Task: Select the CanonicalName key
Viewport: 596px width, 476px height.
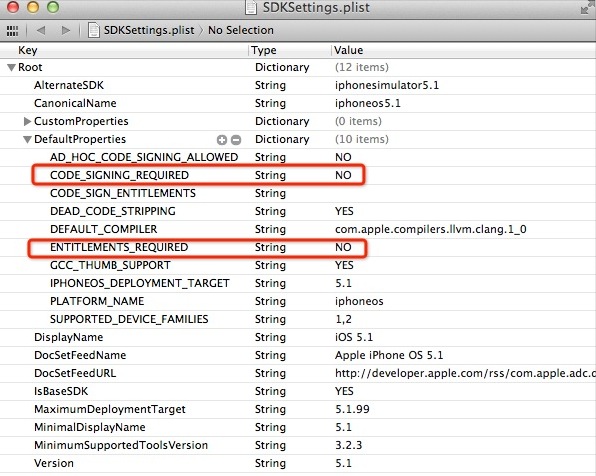Action: click(75, 103)
